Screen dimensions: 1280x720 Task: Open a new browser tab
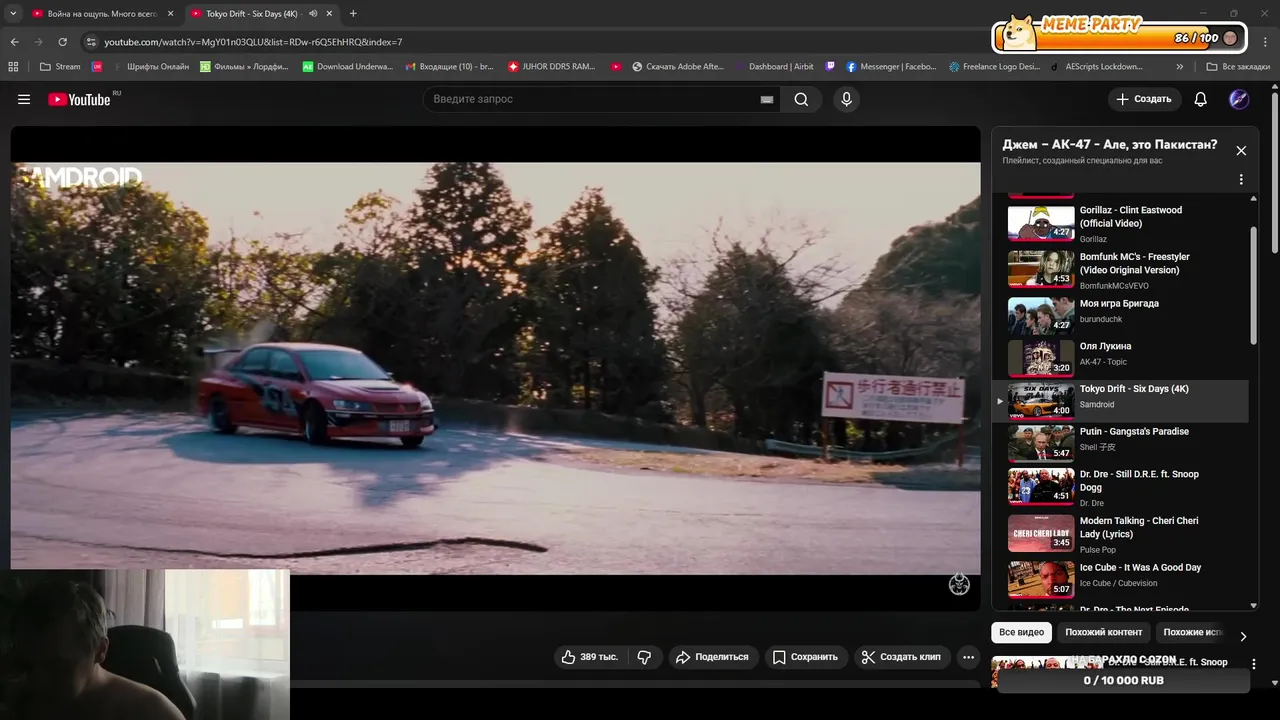(353, 14)
